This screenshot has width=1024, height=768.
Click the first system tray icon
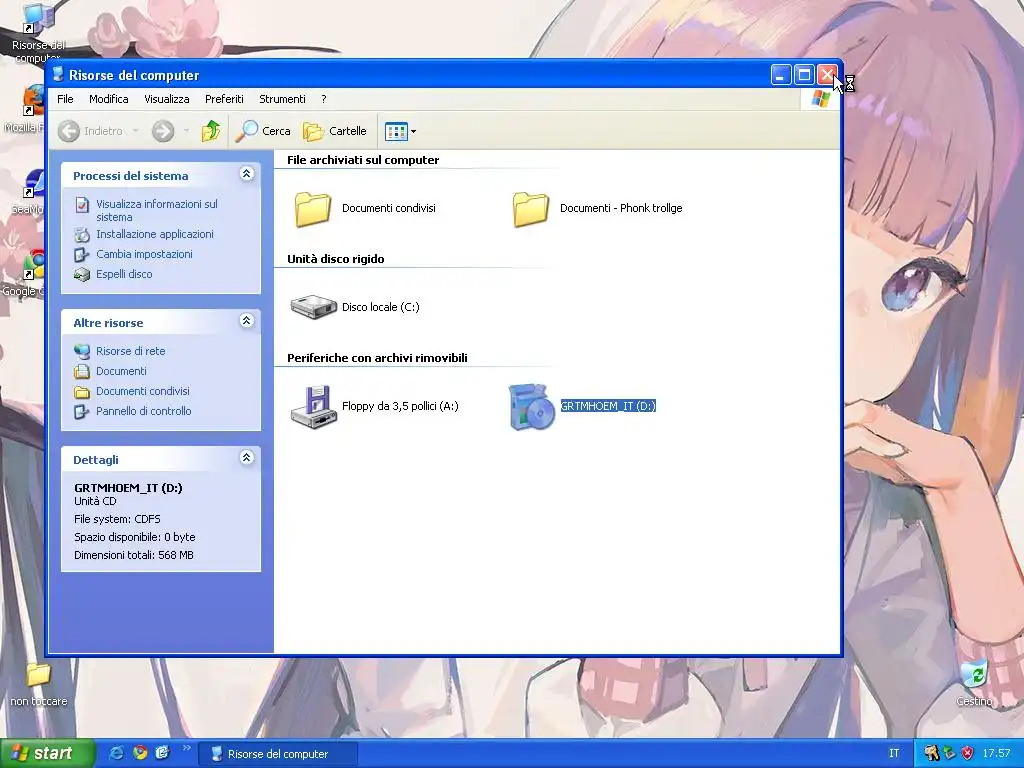[x=931, y=754]
